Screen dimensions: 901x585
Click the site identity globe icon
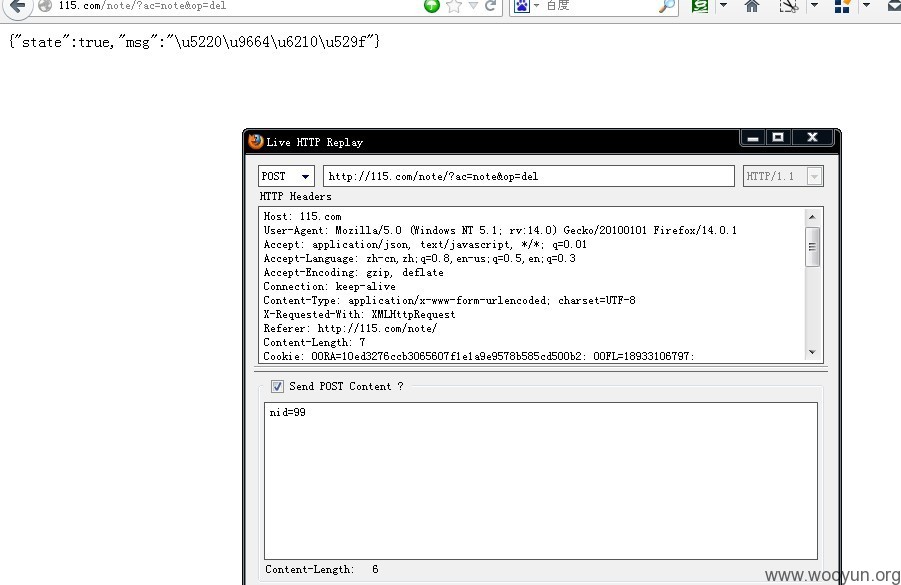coord(45,5)
